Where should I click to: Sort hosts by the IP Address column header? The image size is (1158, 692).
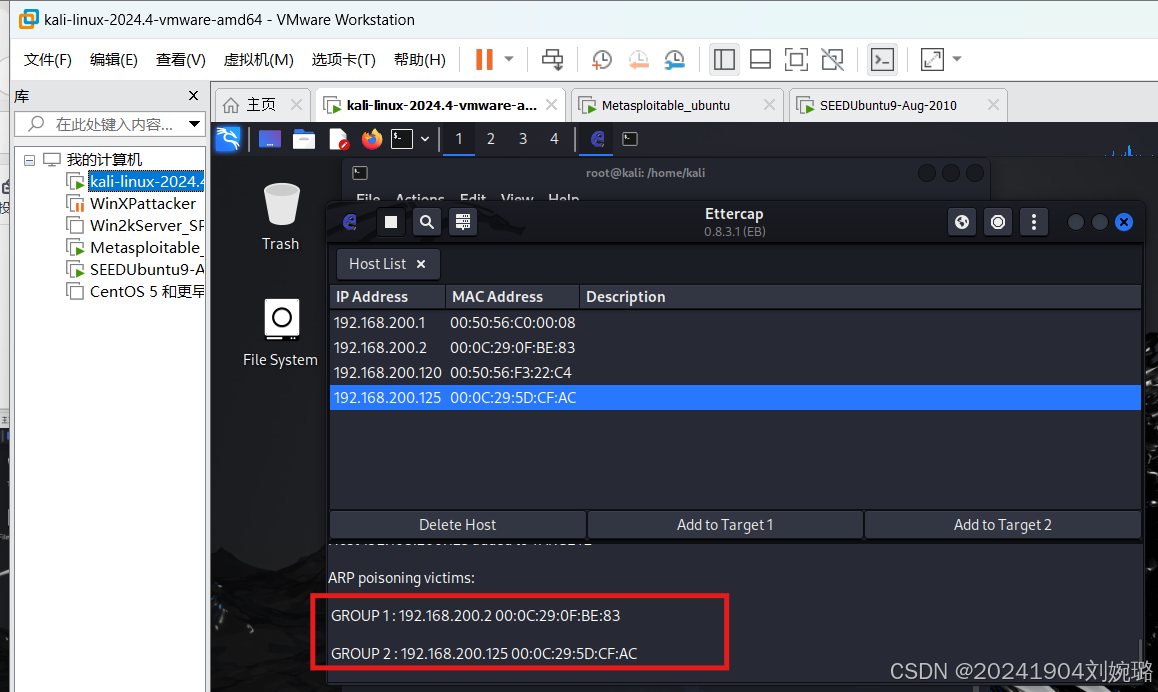click(388, 297)
